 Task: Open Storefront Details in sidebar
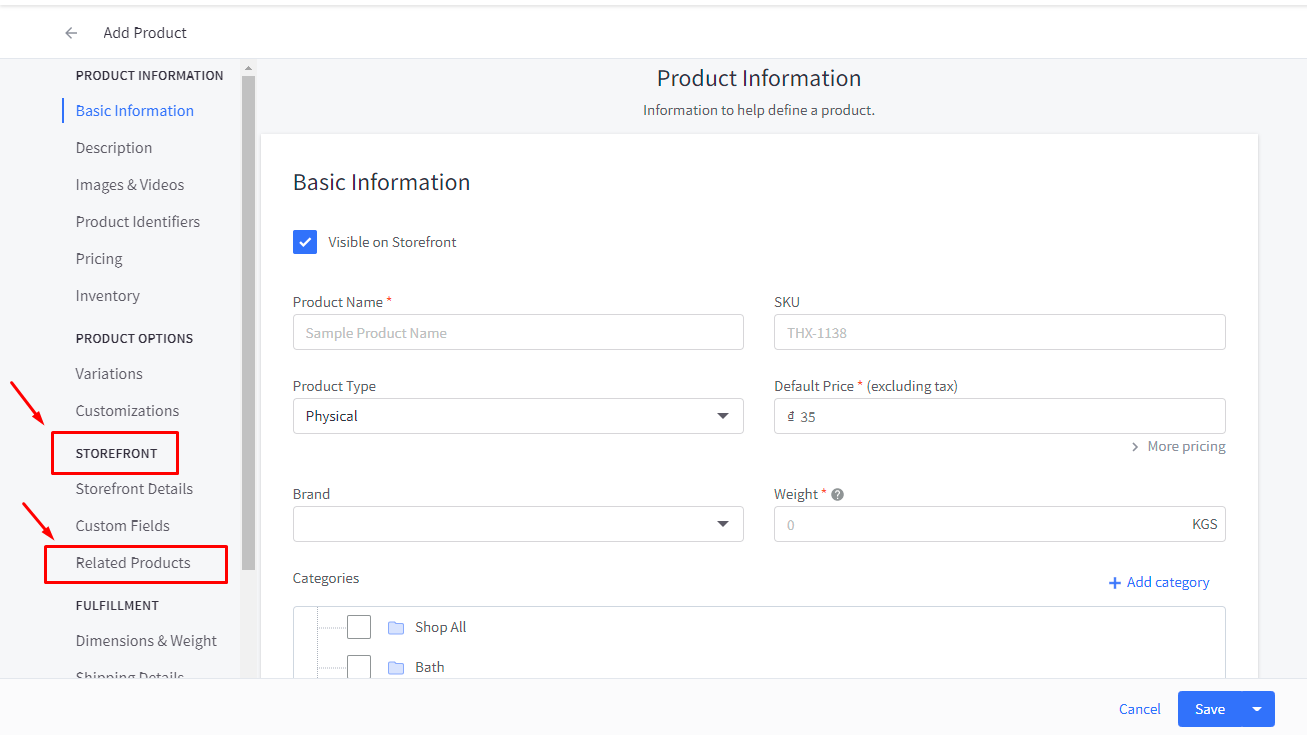pos(134,489)
